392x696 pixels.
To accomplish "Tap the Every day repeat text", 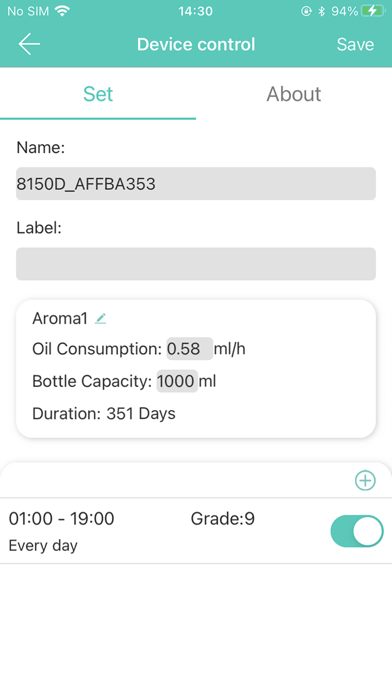I will coord(43,545).
